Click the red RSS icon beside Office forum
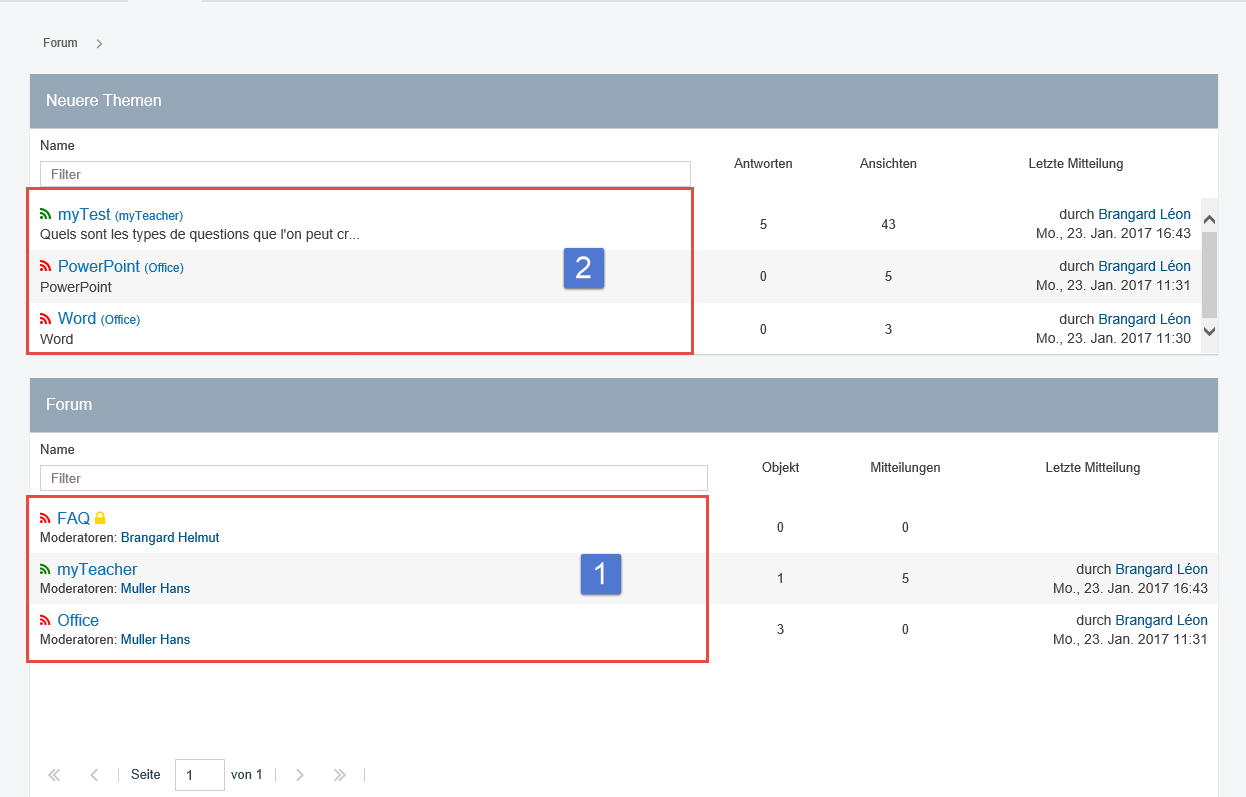Image resolution: width=1246 pixels, height=797 pixels. [x=45, y=620]
